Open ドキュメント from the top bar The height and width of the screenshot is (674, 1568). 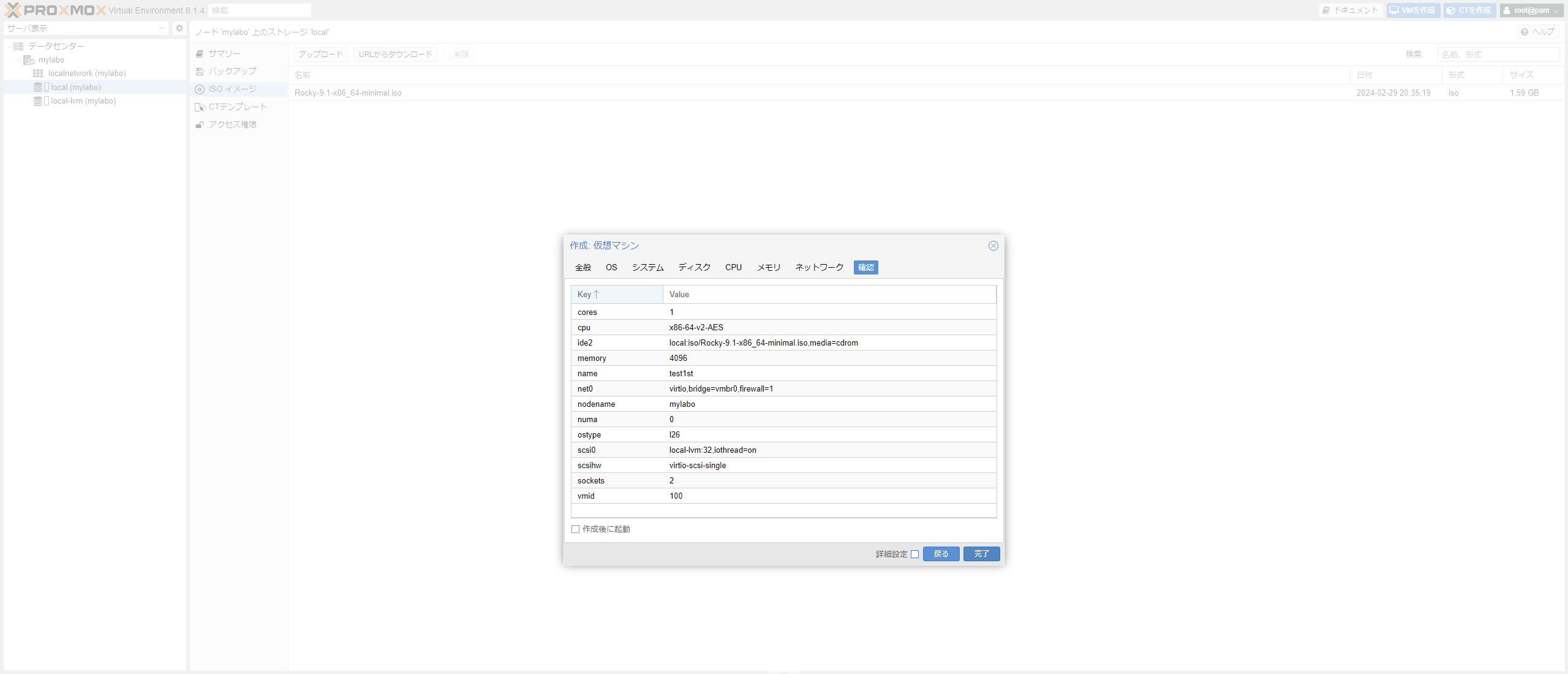[x=1350, y=10]
